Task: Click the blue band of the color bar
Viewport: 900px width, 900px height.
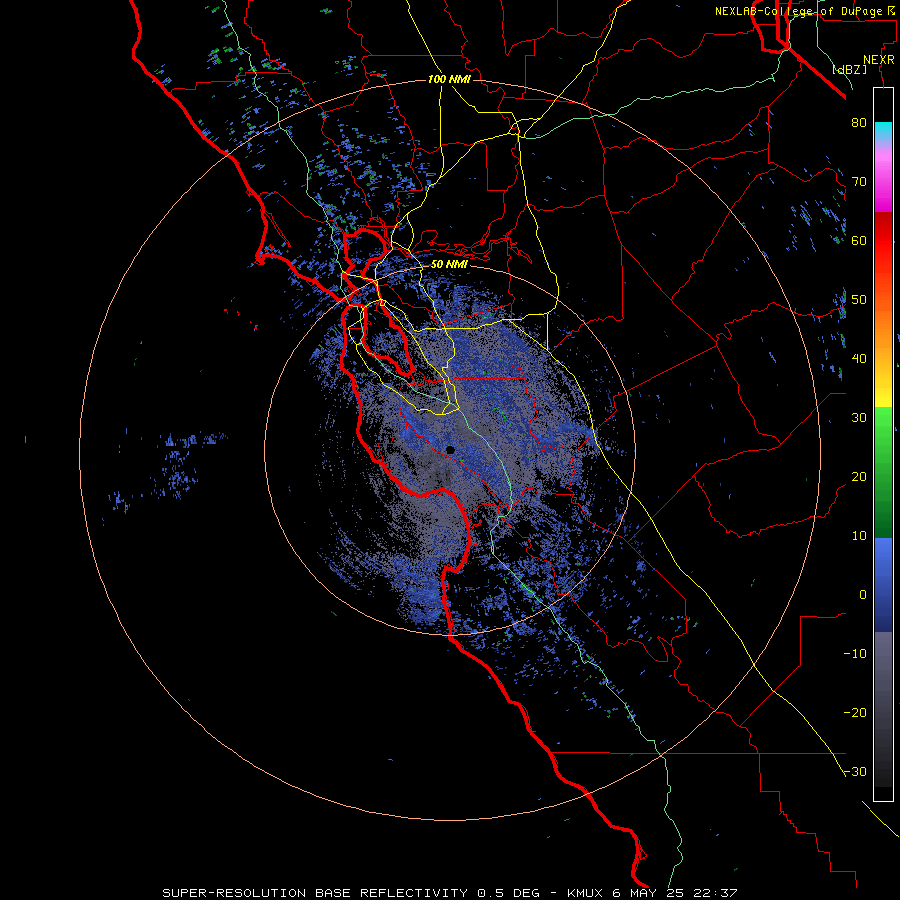Action: pos(883,585)
